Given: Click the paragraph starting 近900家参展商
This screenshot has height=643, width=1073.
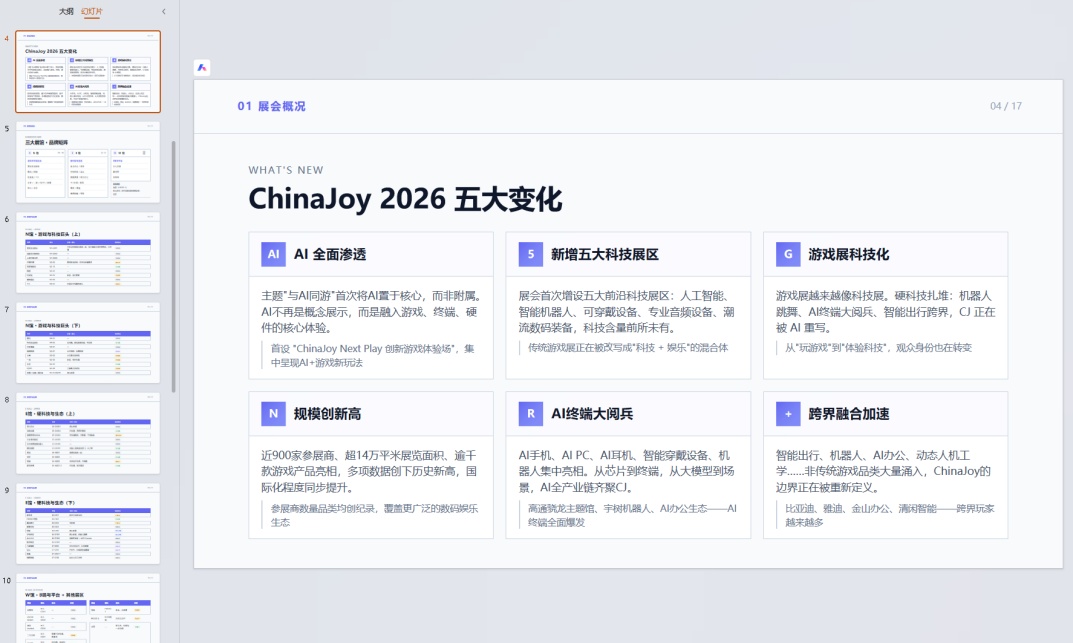Looking at the screenshot, I should point(370,471).
